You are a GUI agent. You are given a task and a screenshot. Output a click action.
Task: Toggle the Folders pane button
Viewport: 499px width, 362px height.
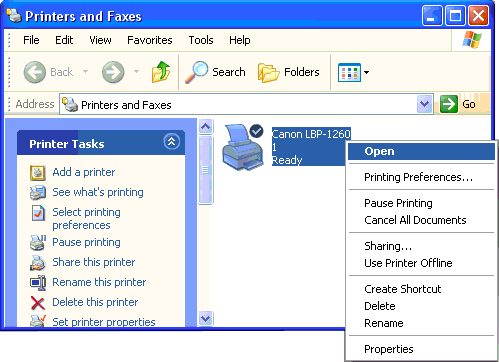coord(289,72)
